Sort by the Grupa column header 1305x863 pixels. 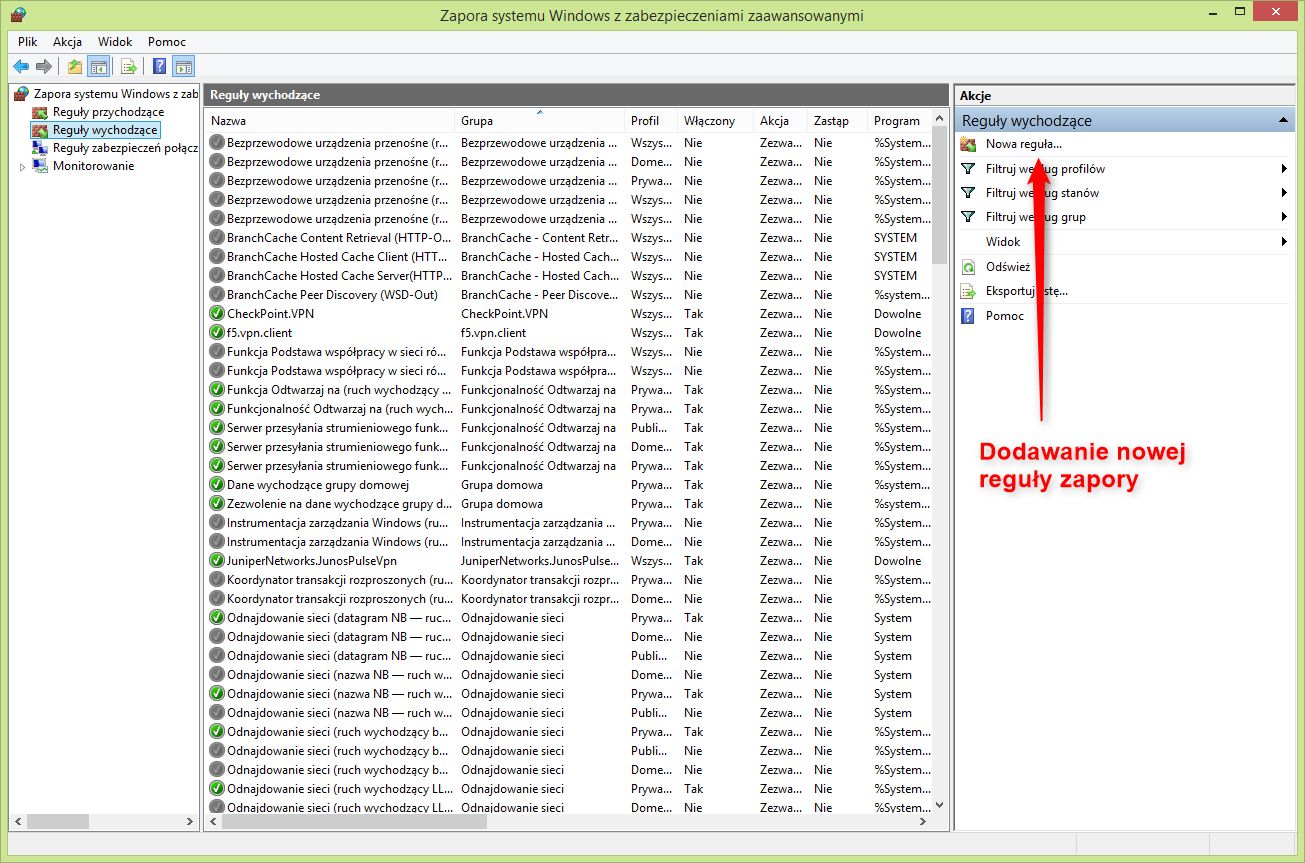[540, 121]
